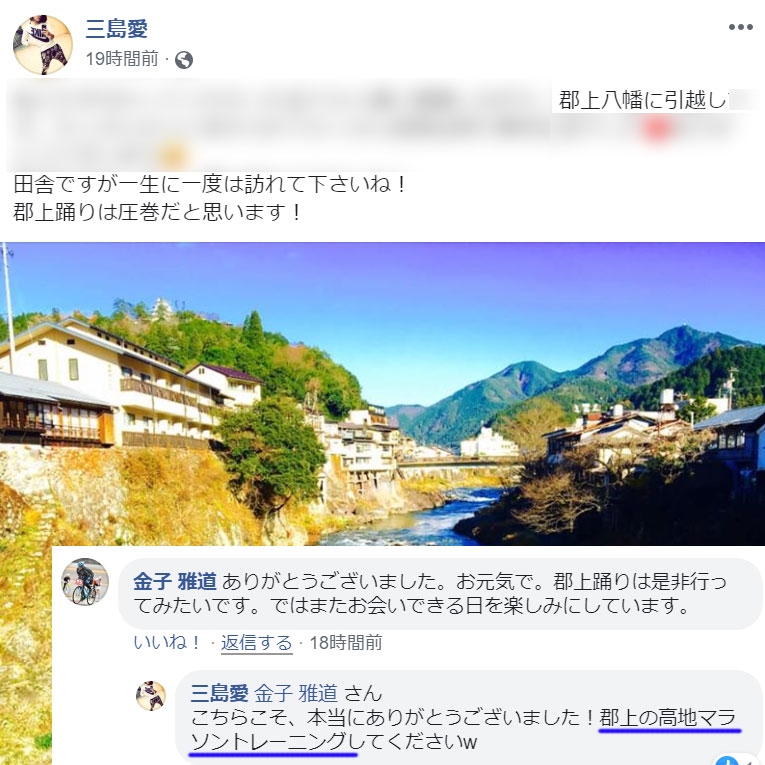Click the 19時間前 post timestamp
This screenshot has height=765, width=765.
(x=122, y=59)
